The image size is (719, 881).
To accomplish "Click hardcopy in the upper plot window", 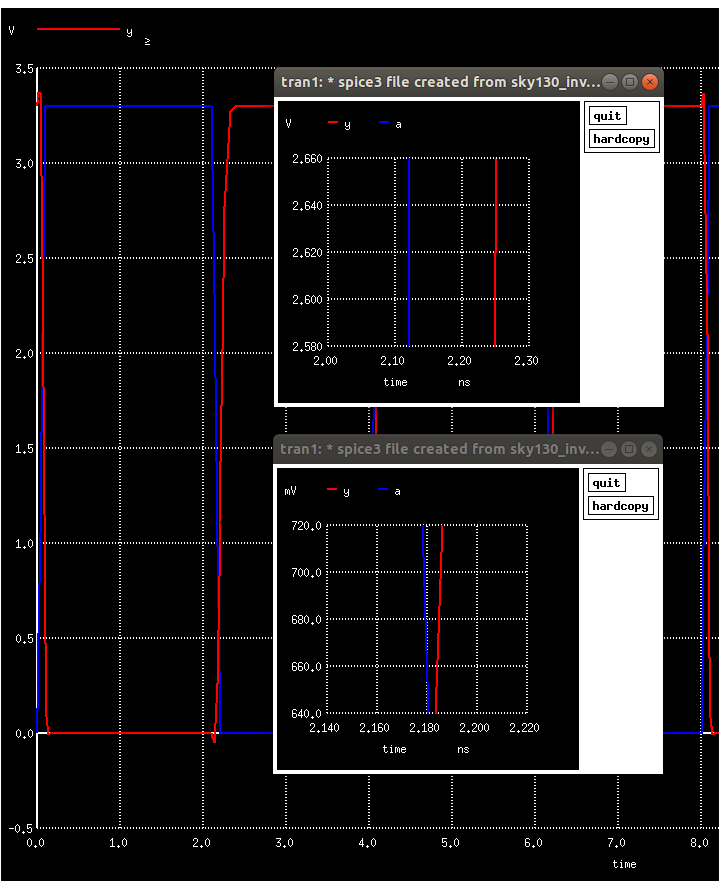I will (x=621, y=139).
